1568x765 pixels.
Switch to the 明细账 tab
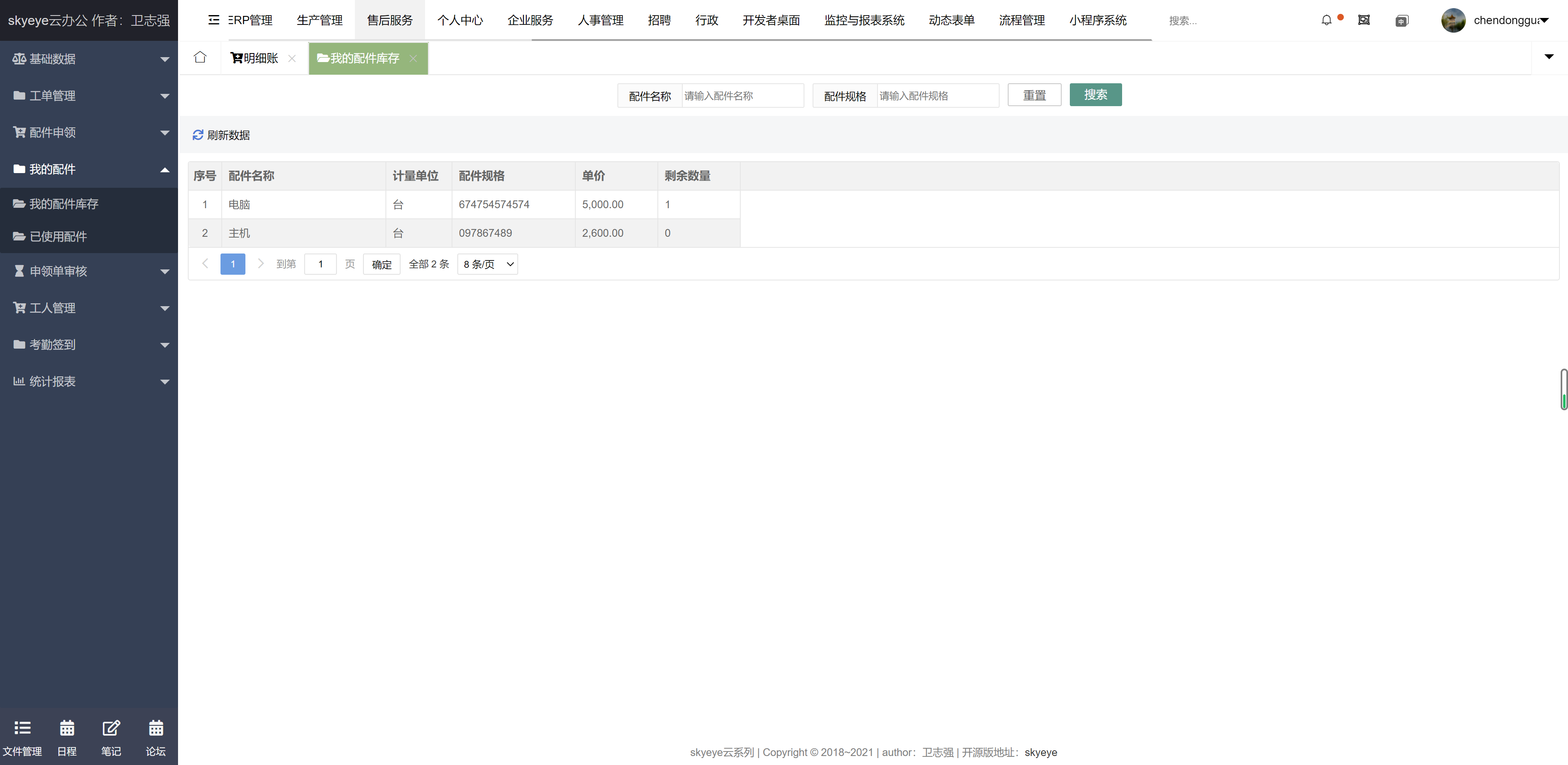258,58
